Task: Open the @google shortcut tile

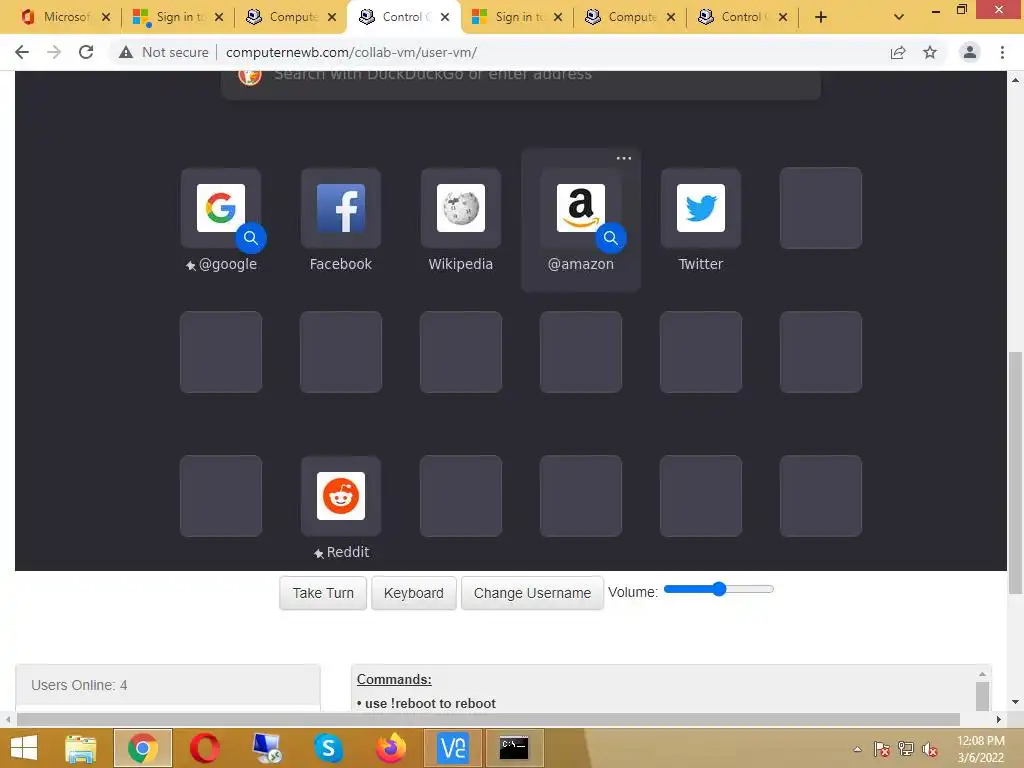Action: pyautogui.click(x=221, y=209)
